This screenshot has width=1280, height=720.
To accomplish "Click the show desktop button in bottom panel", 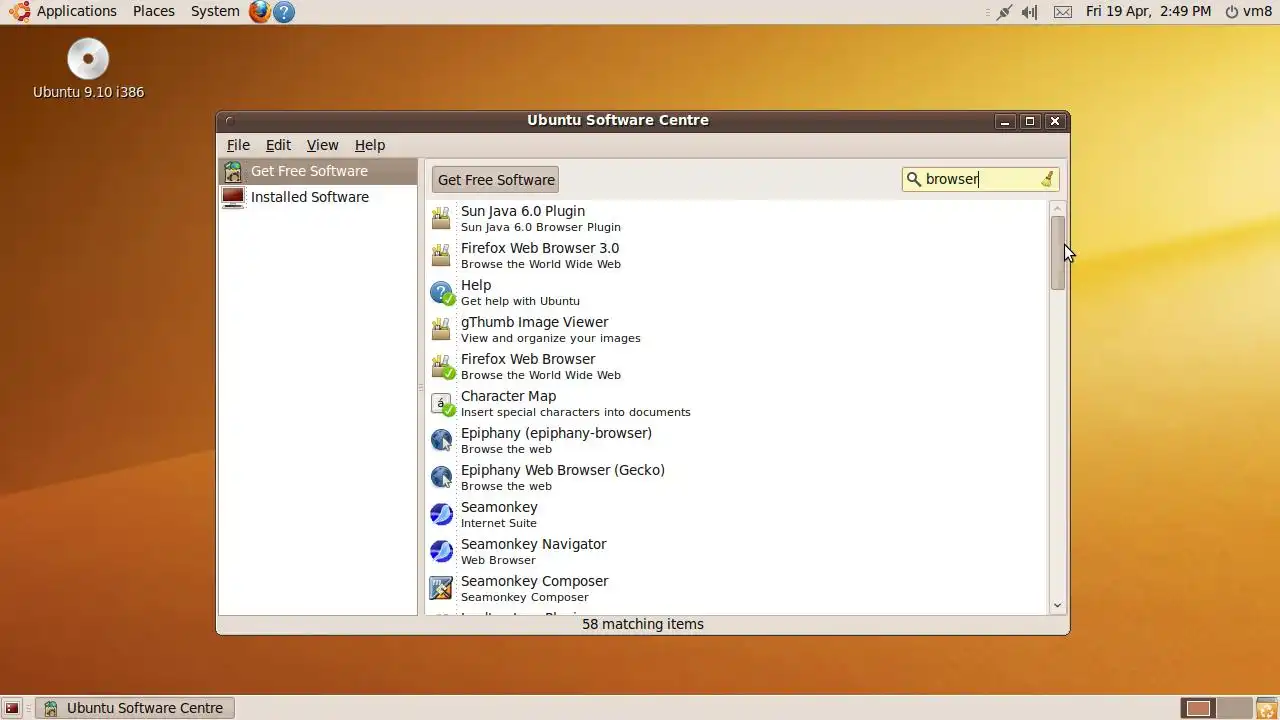I will (x=12, y=708).
